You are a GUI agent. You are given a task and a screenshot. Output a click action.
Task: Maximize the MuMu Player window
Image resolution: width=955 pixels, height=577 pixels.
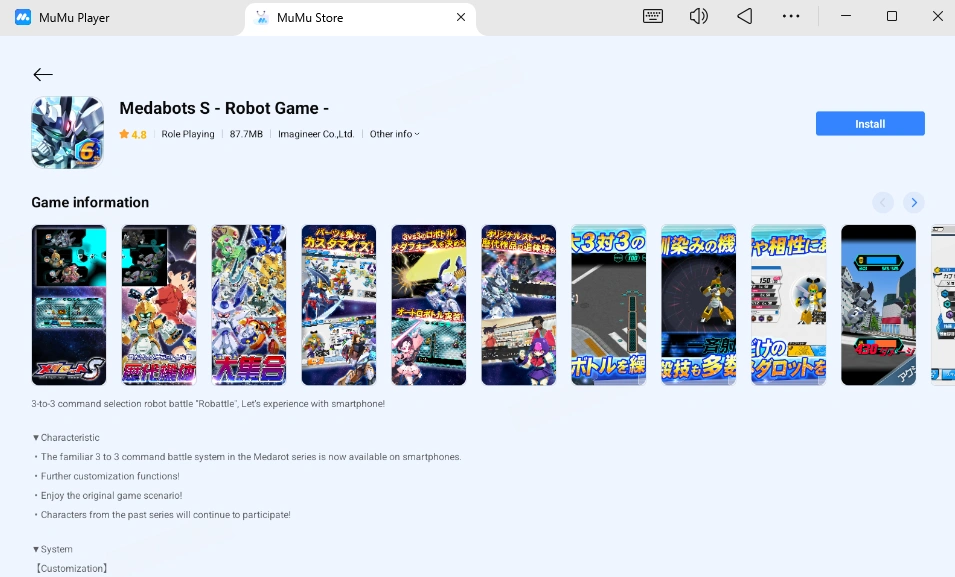coord(892,16)
